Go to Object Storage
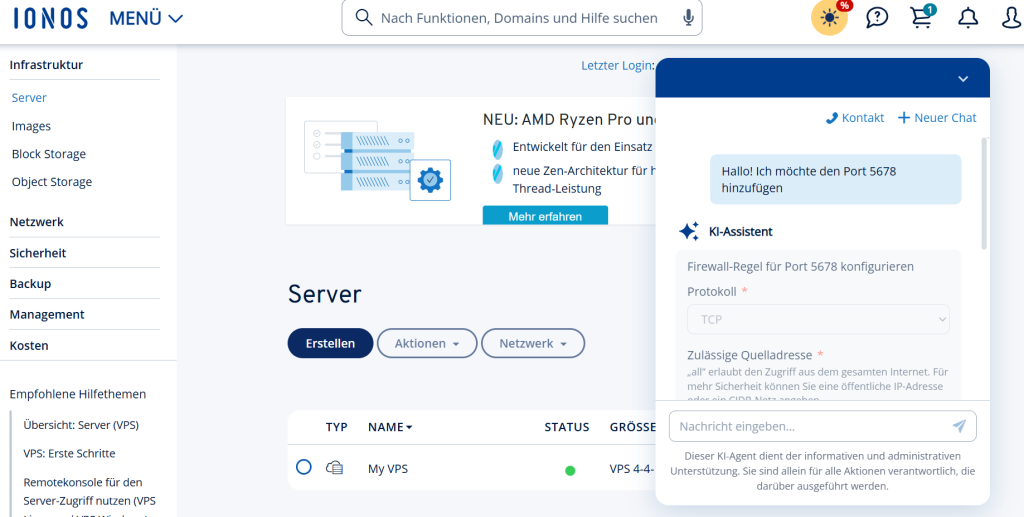Image resolution: width=1024 pixels, height=517 pixels. click(52, 182)
